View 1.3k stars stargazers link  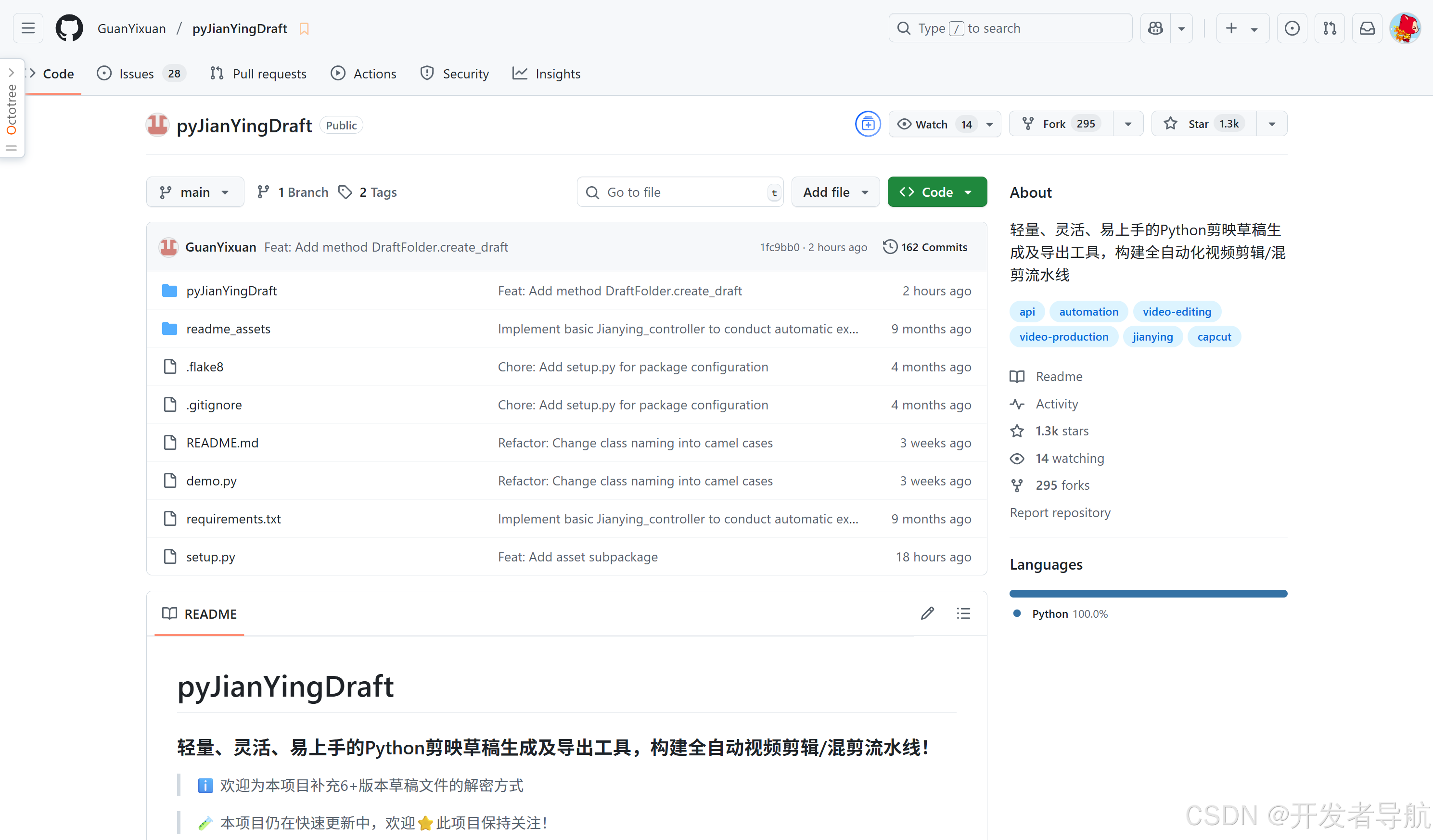click(x=1050, y=432)
